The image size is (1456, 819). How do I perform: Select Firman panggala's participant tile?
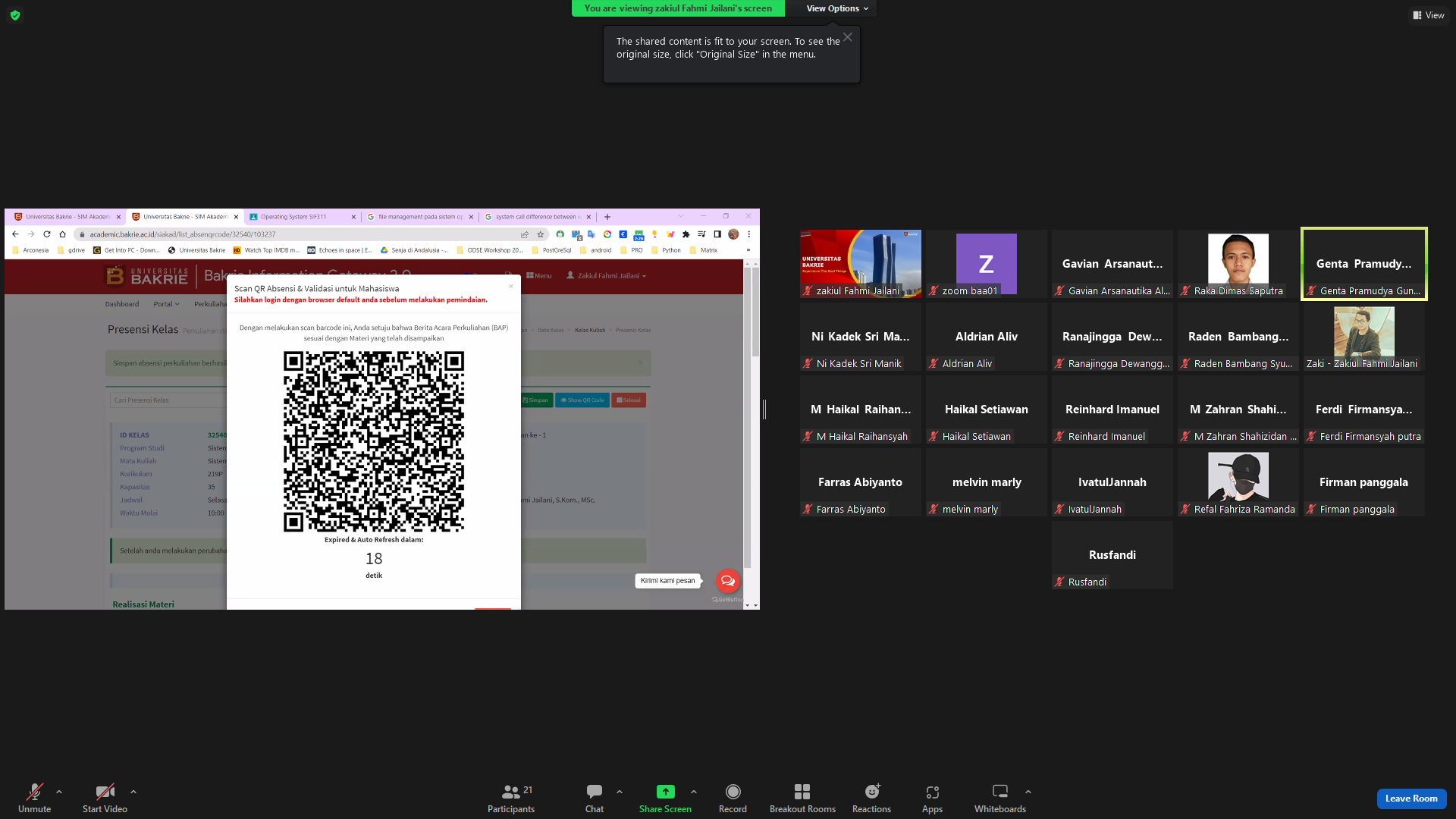click(1363, 482)
